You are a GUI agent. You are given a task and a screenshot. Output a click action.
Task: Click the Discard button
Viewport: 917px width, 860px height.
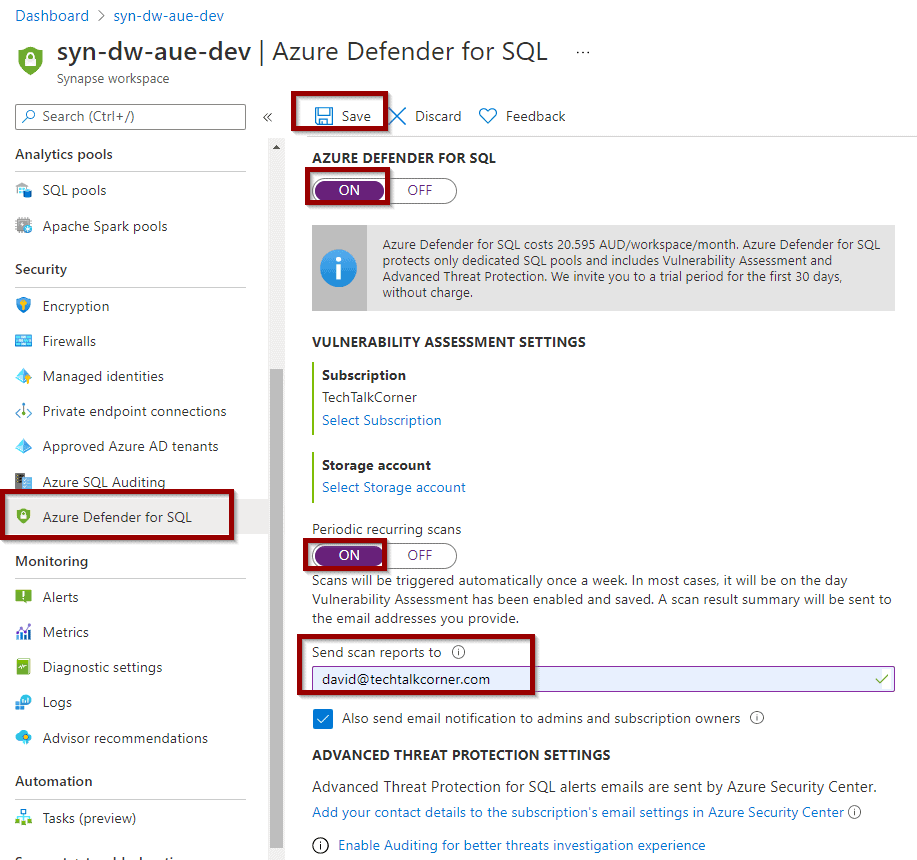(425, 116)
